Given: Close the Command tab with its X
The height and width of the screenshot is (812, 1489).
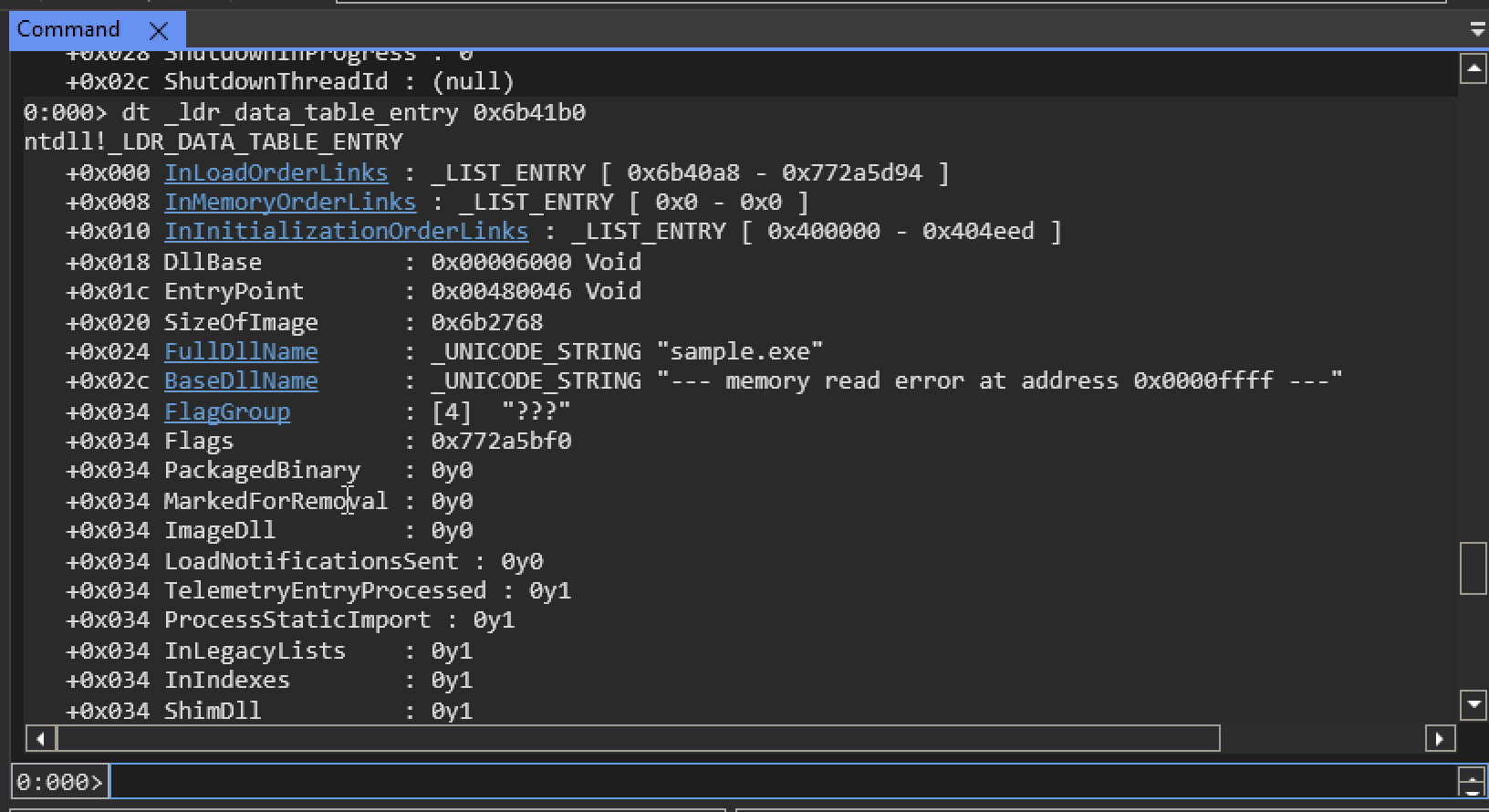Looking at the screenshot, I should pos(158,30).
